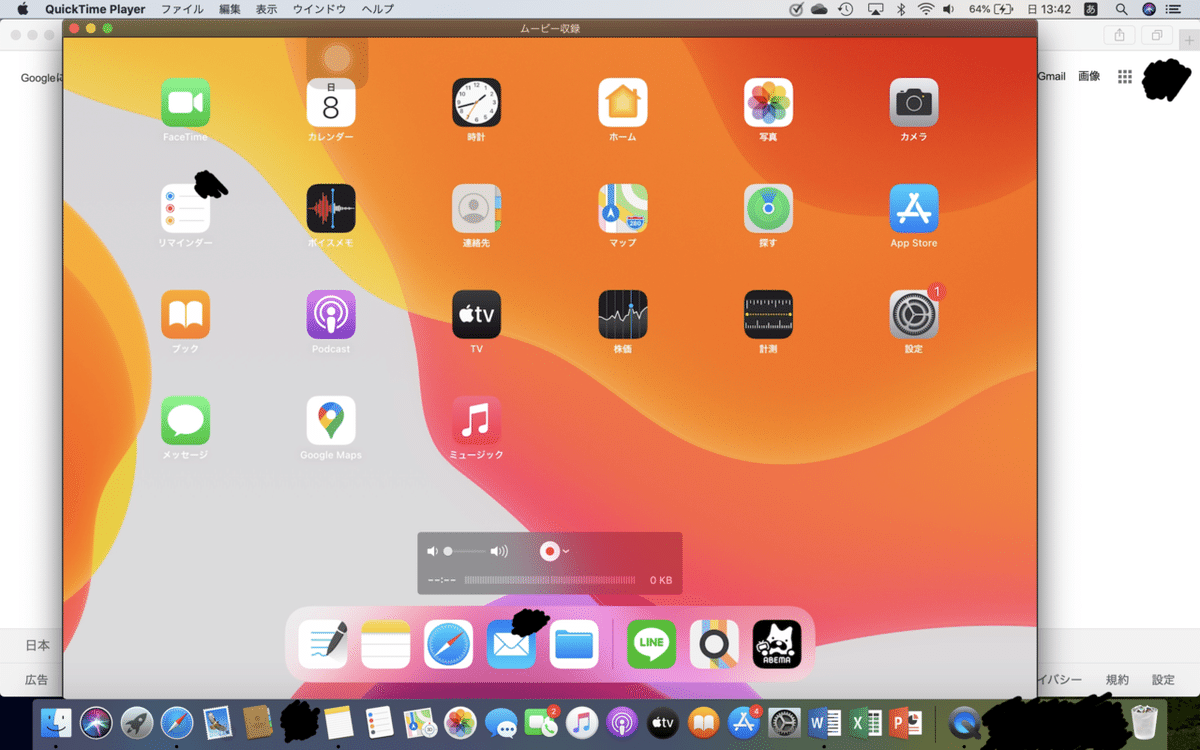Screen dimensions: 1200x750
Task: Open the Google Maps app icon
Action: [x=331, y=420]
